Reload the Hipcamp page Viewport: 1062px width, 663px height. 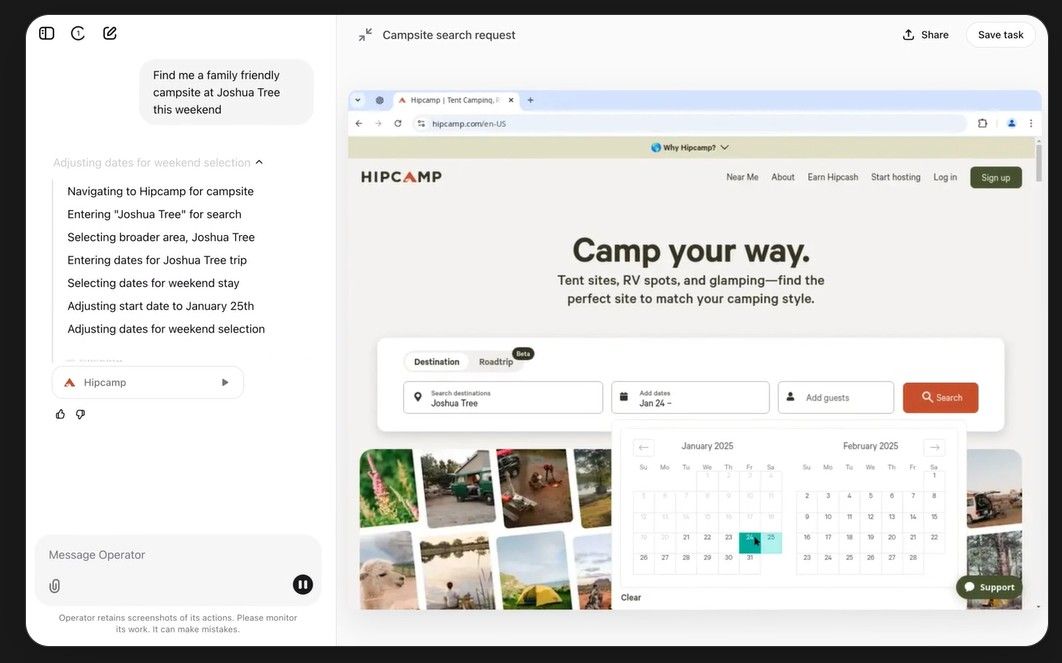(398, 123)
